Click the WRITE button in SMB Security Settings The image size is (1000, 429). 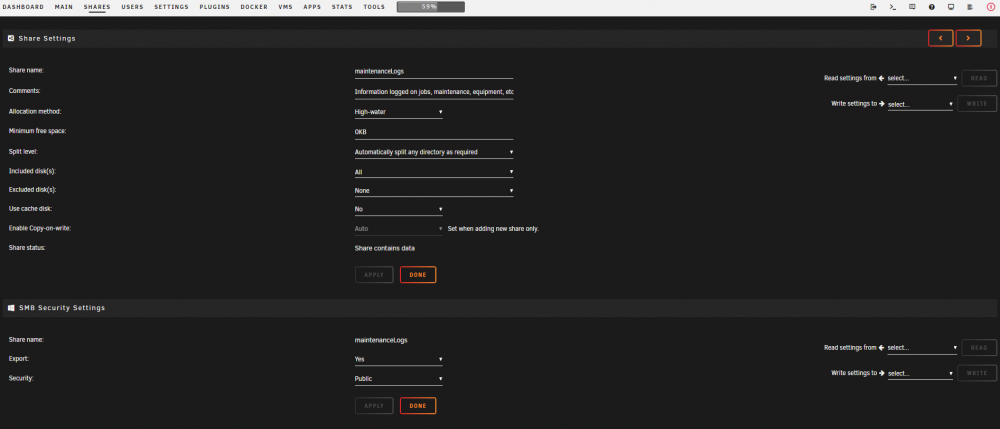977,373
